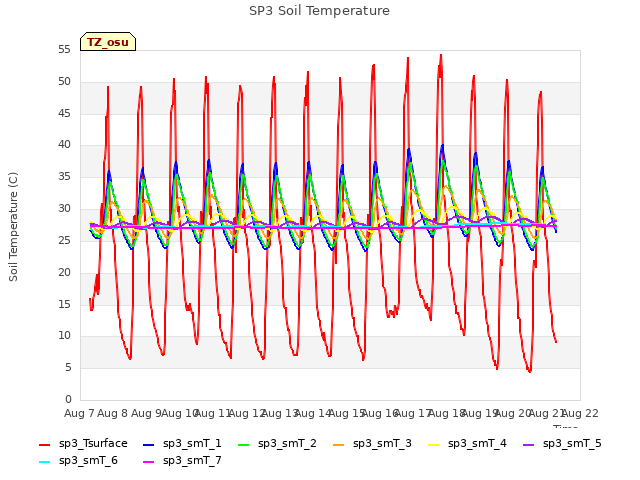Click the red sp3_Tsurface legend swatch
Viewport: 640px width, 480px height.
pos(44,444)
